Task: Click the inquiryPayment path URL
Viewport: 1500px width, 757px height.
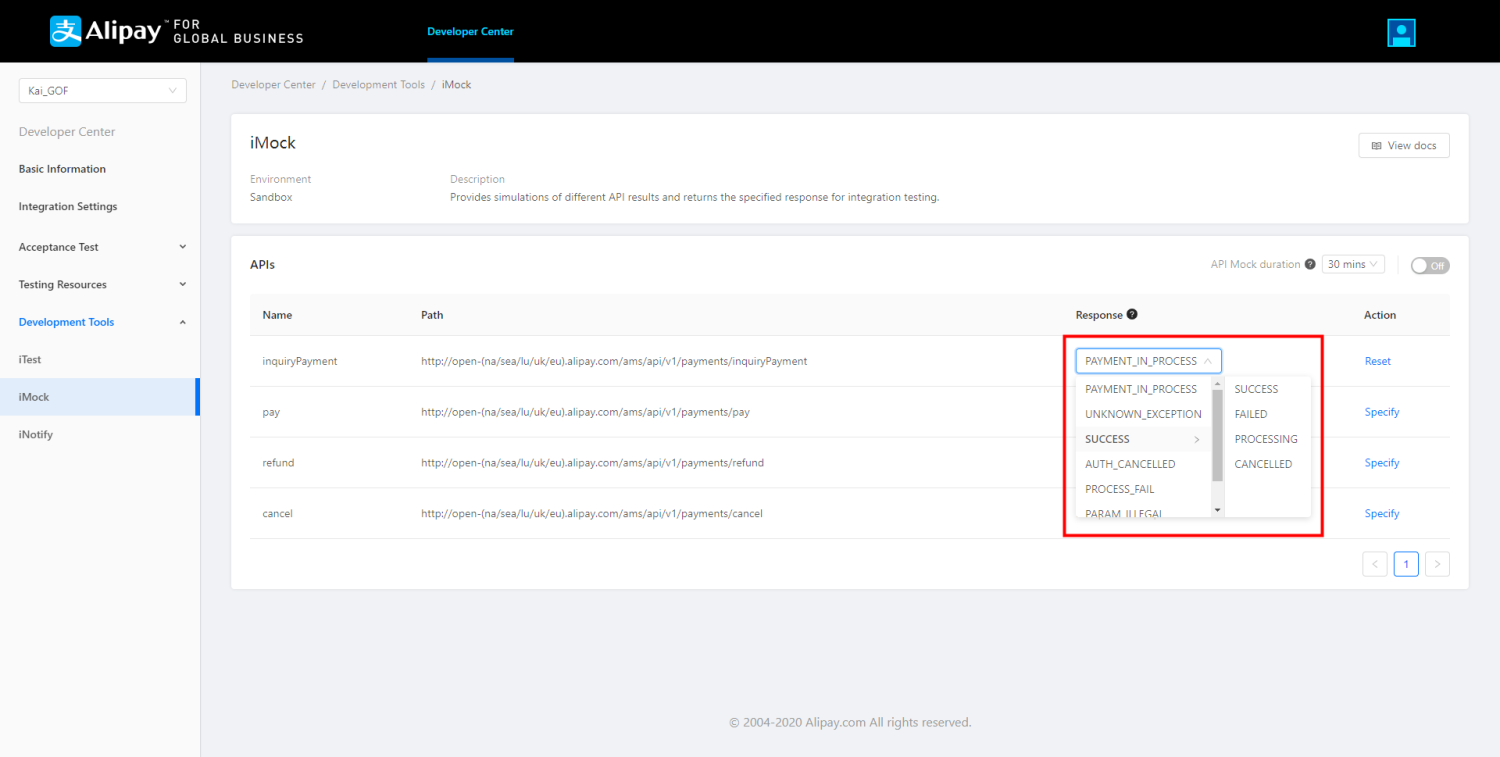Action: [614, 361]
